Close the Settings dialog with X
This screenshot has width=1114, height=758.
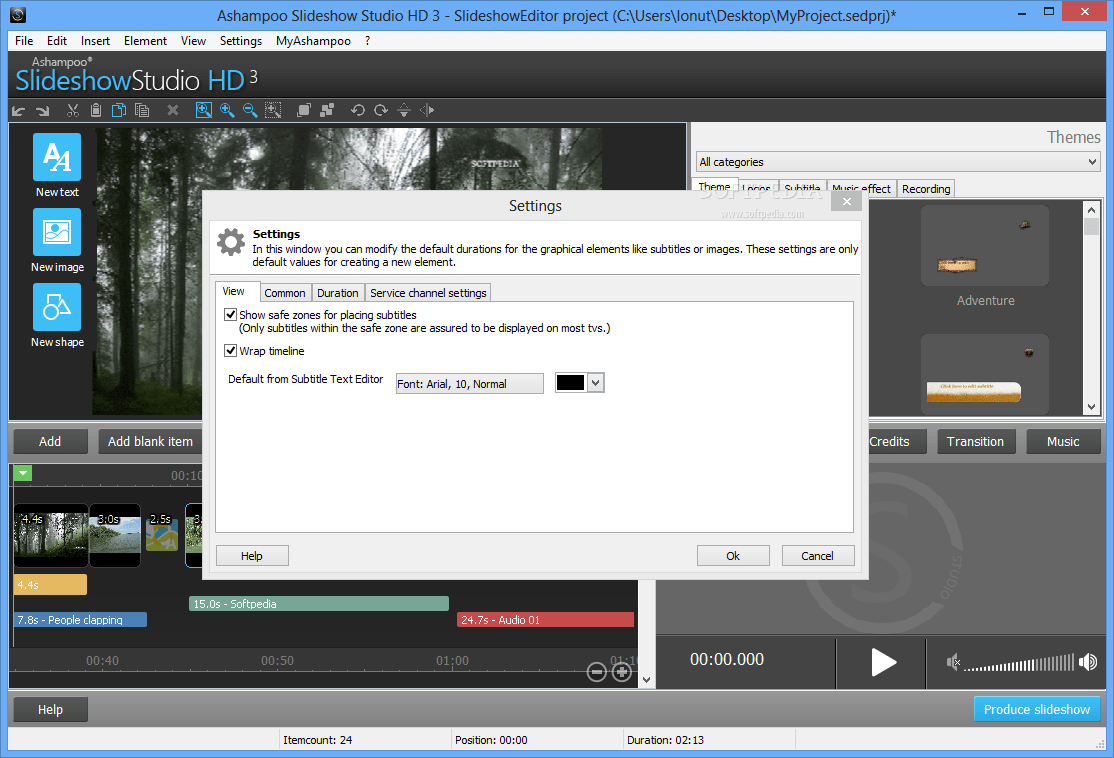[x=847, y=202]
